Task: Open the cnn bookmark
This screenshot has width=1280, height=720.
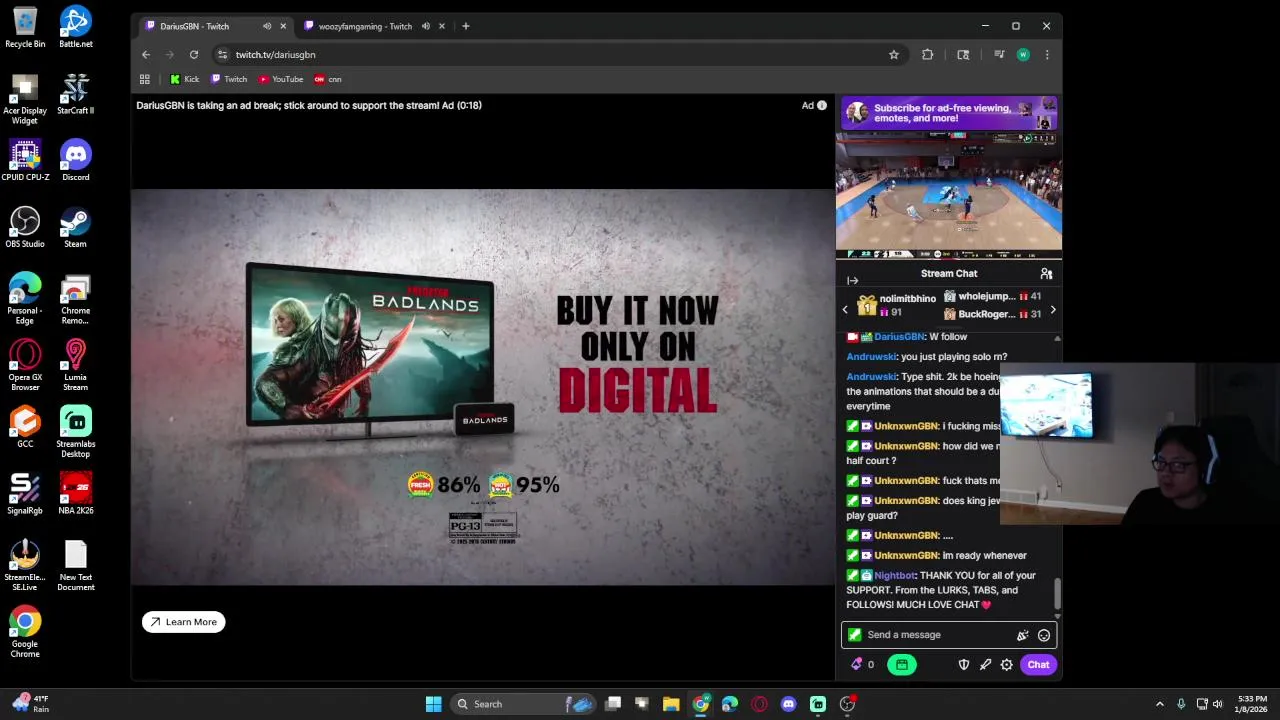Action: point(328,79)
